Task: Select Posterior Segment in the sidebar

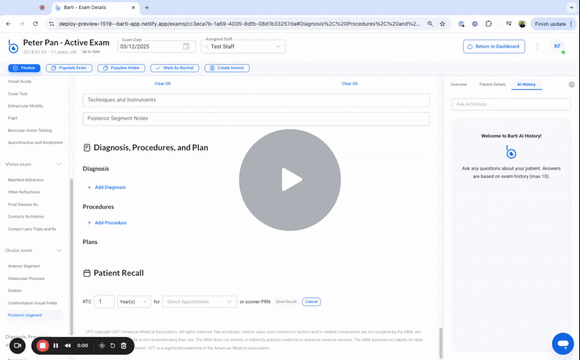Action: (25, 315)
